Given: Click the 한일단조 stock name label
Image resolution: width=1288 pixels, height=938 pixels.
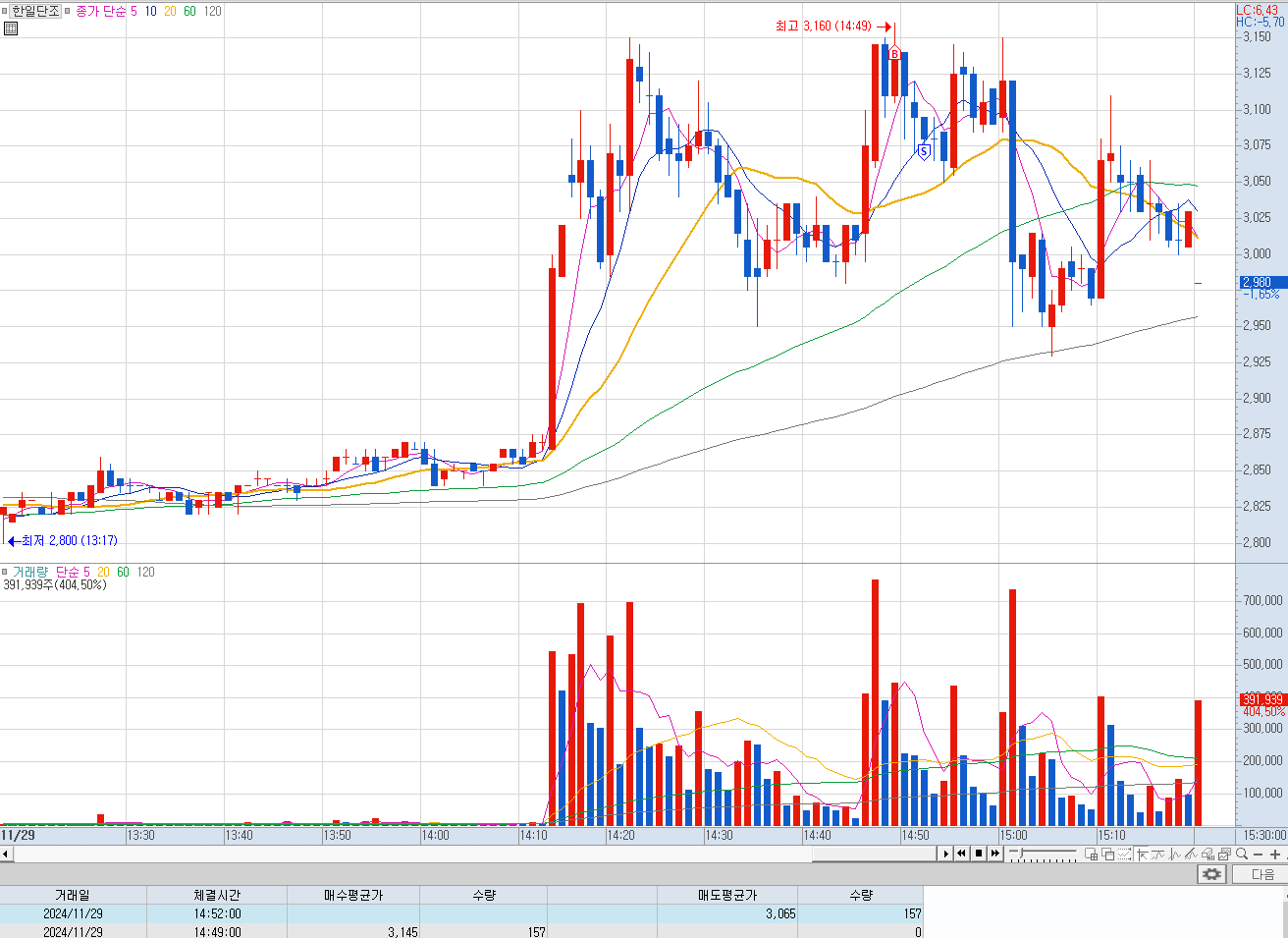Looking at the screenshot, I should coord(36,11).
